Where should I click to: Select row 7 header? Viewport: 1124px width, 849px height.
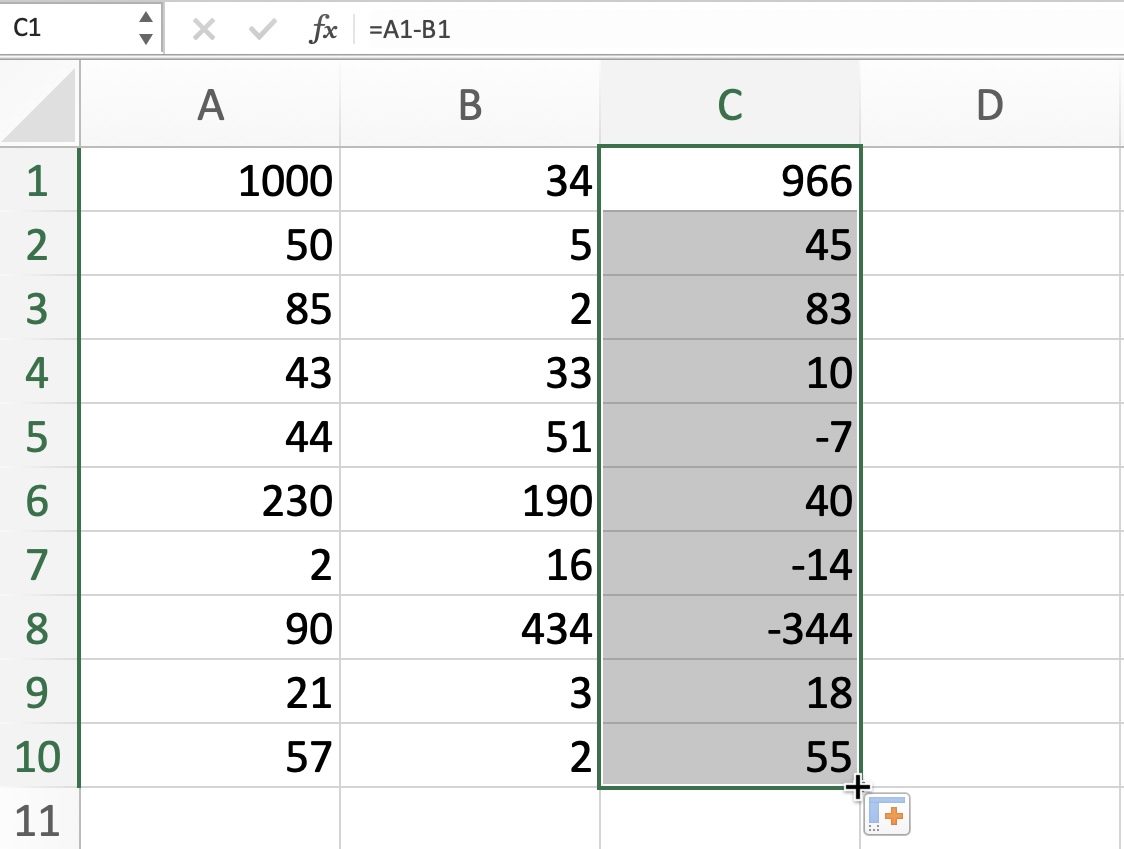coord(39,563)
